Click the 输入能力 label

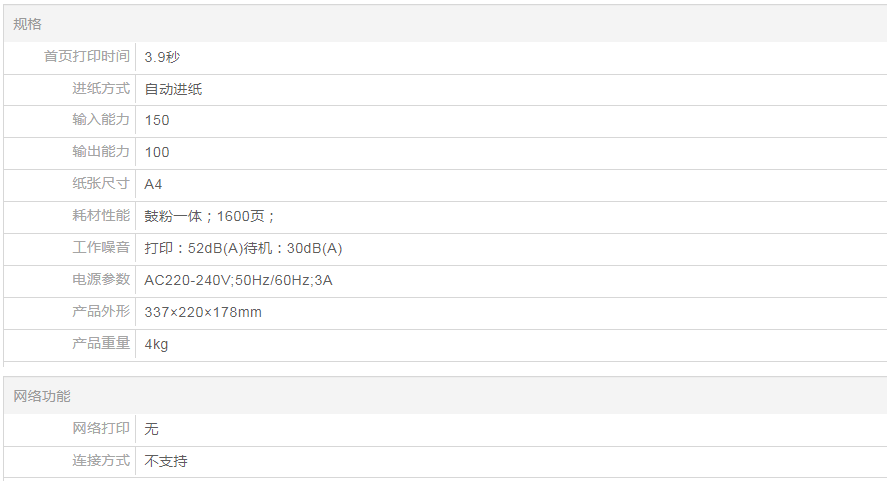101,120
